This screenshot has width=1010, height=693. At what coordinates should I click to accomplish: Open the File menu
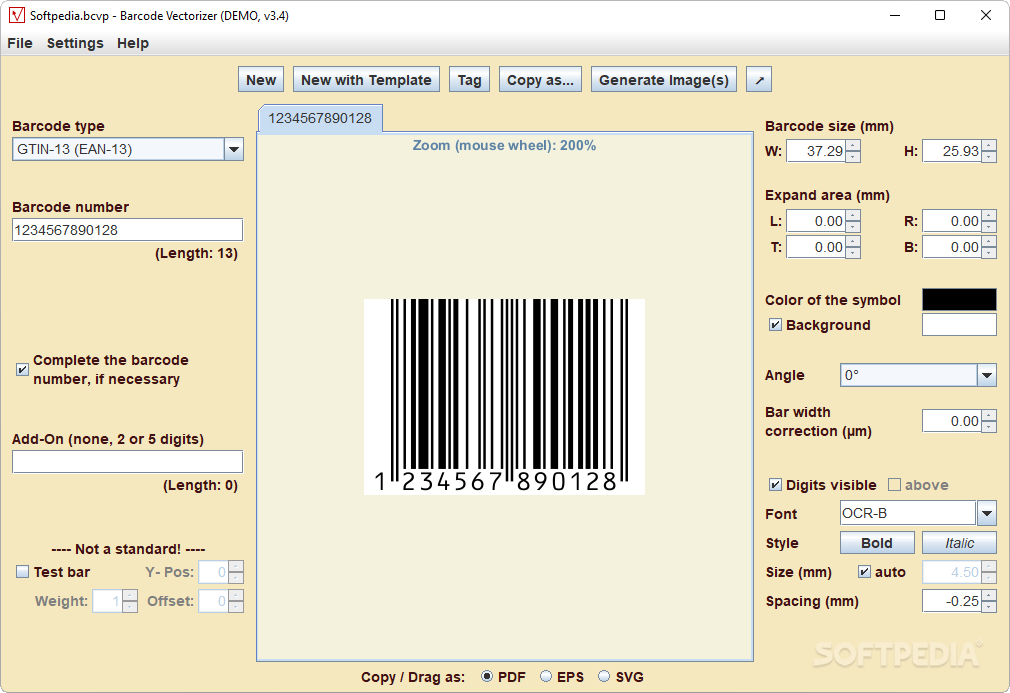(20, 43)
